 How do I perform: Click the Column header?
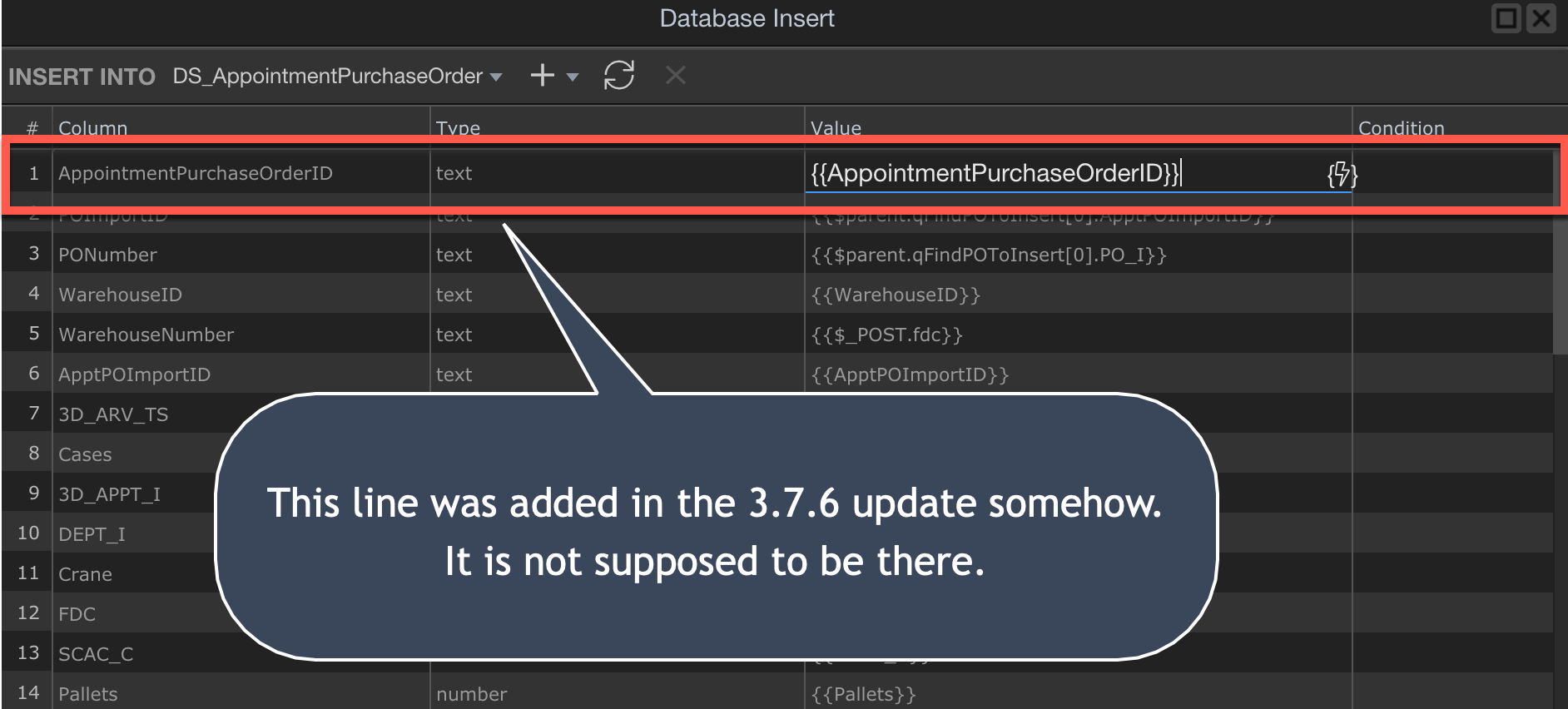coord(92,127)
